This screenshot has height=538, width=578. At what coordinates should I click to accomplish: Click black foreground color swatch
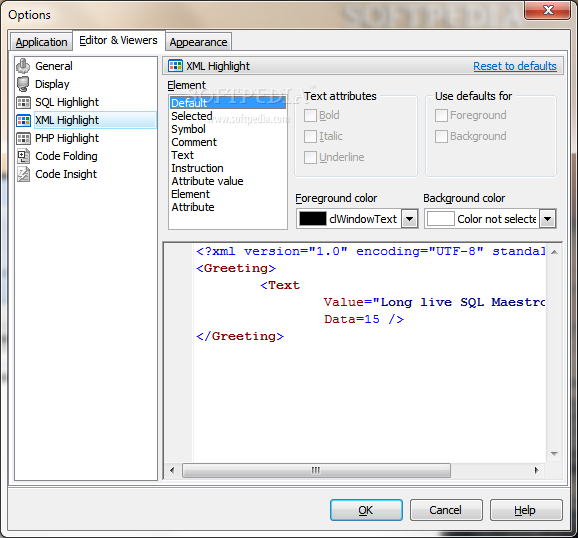pyautogui.click(x=313, y=219)
